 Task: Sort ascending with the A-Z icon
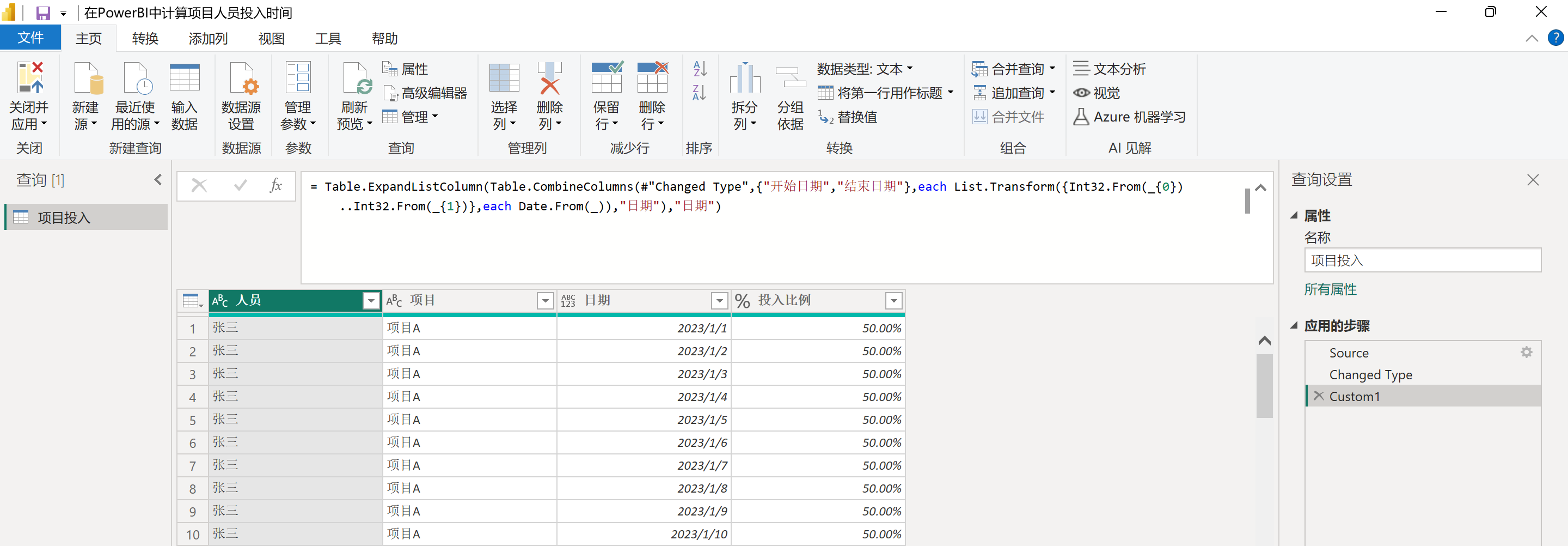700,69
